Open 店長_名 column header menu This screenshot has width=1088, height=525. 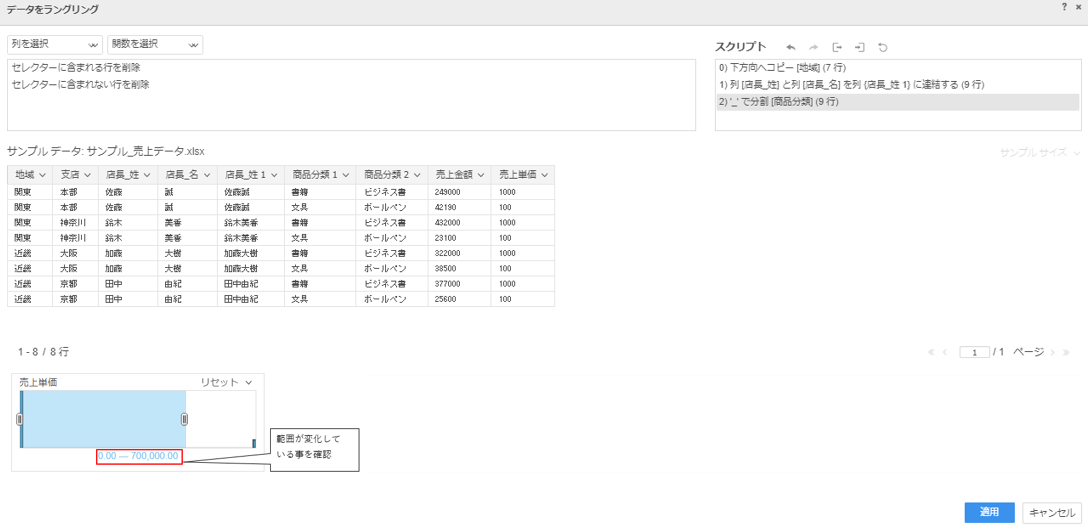206,175
